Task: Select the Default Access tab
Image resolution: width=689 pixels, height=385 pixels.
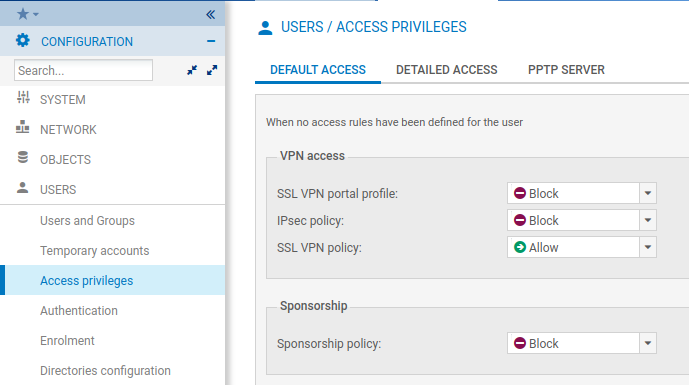Action: (318, 70)
